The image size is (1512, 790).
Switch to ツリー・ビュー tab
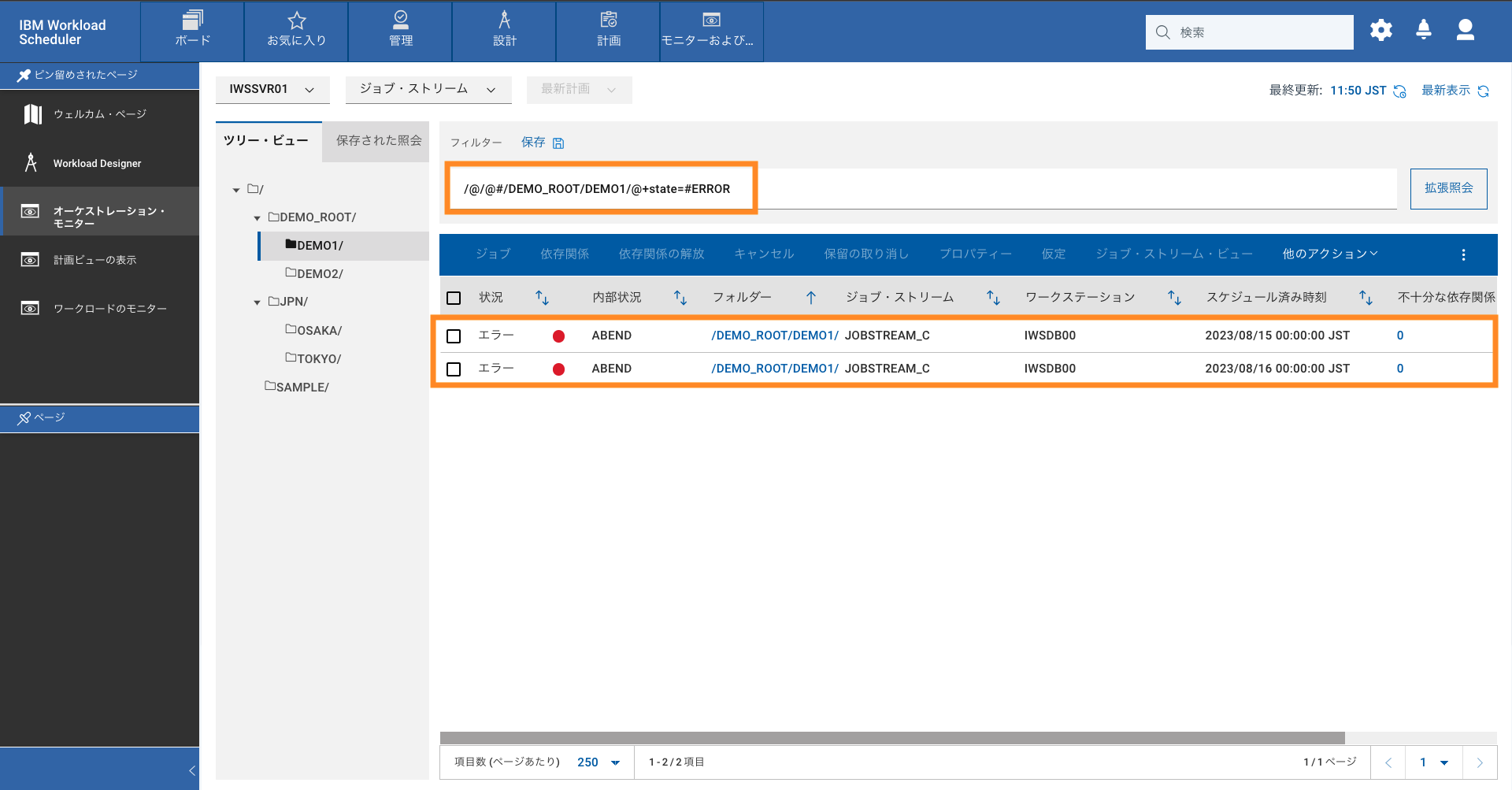click(269, 141)
